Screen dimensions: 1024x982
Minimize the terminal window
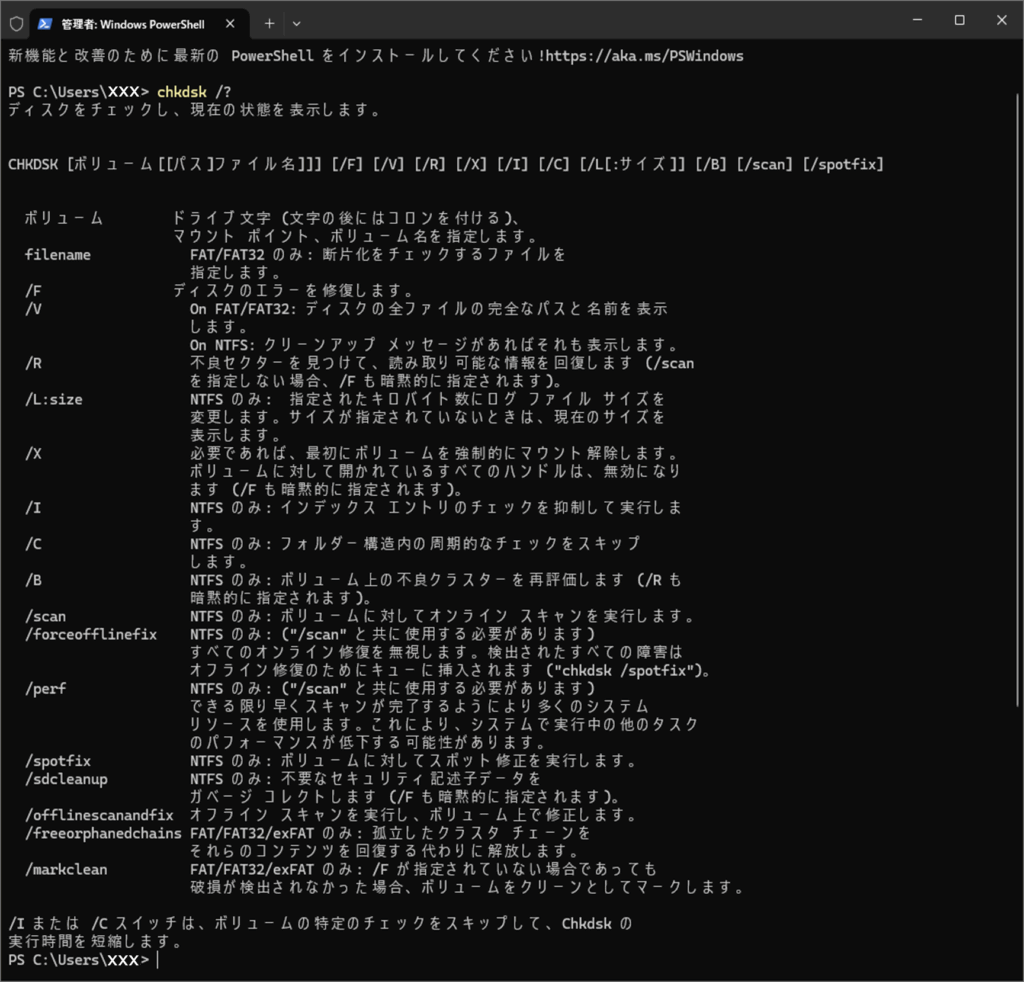click(913, 21)
